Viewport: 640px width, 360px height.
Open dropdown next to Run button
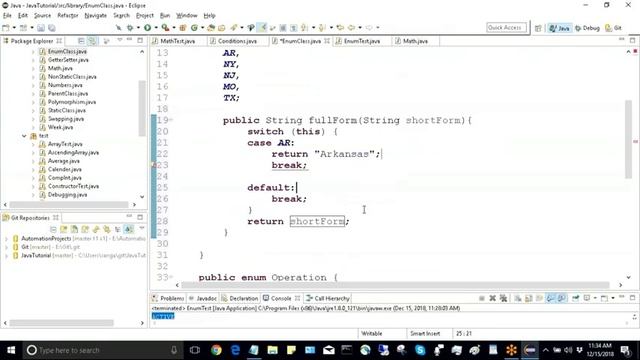pyautogui.click(x=156, y=28)
